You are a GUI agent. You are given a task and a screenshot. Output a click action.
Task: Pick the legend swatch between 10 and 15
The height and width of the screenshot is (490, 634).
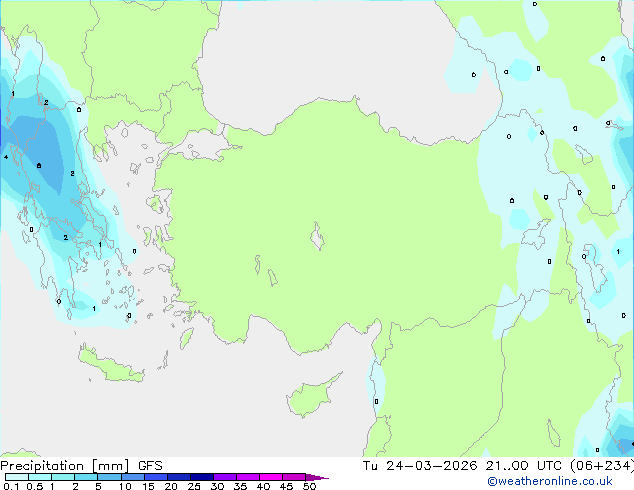pos(132,477)
